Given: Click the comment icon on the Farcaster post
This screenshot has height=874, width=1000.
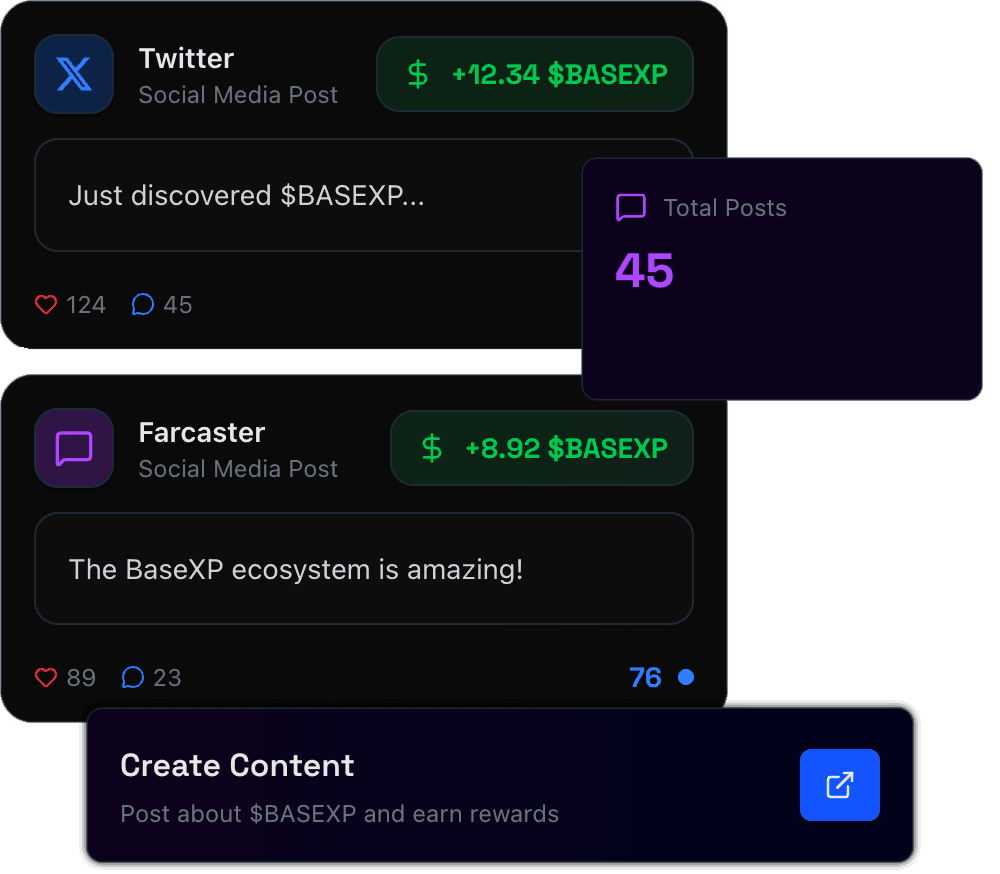Looking at the screenshot, I should pyautogui.click(x=133, y=677).
